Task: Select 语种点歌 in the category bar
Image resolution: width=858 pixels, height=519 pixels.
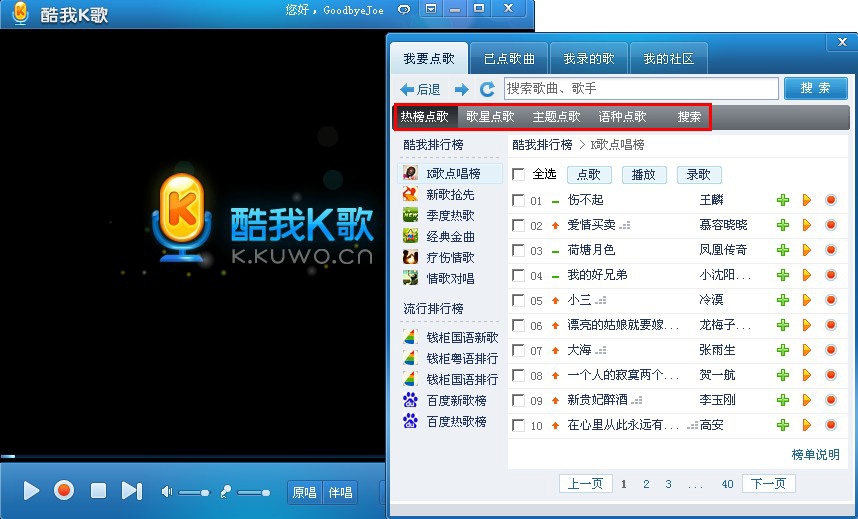Action: coord(622,117)
